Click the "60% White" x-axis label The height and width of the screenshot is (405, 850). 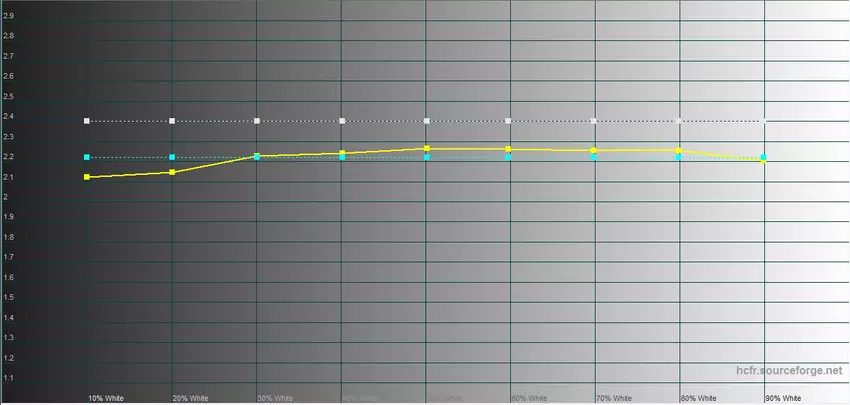[530, 397]
